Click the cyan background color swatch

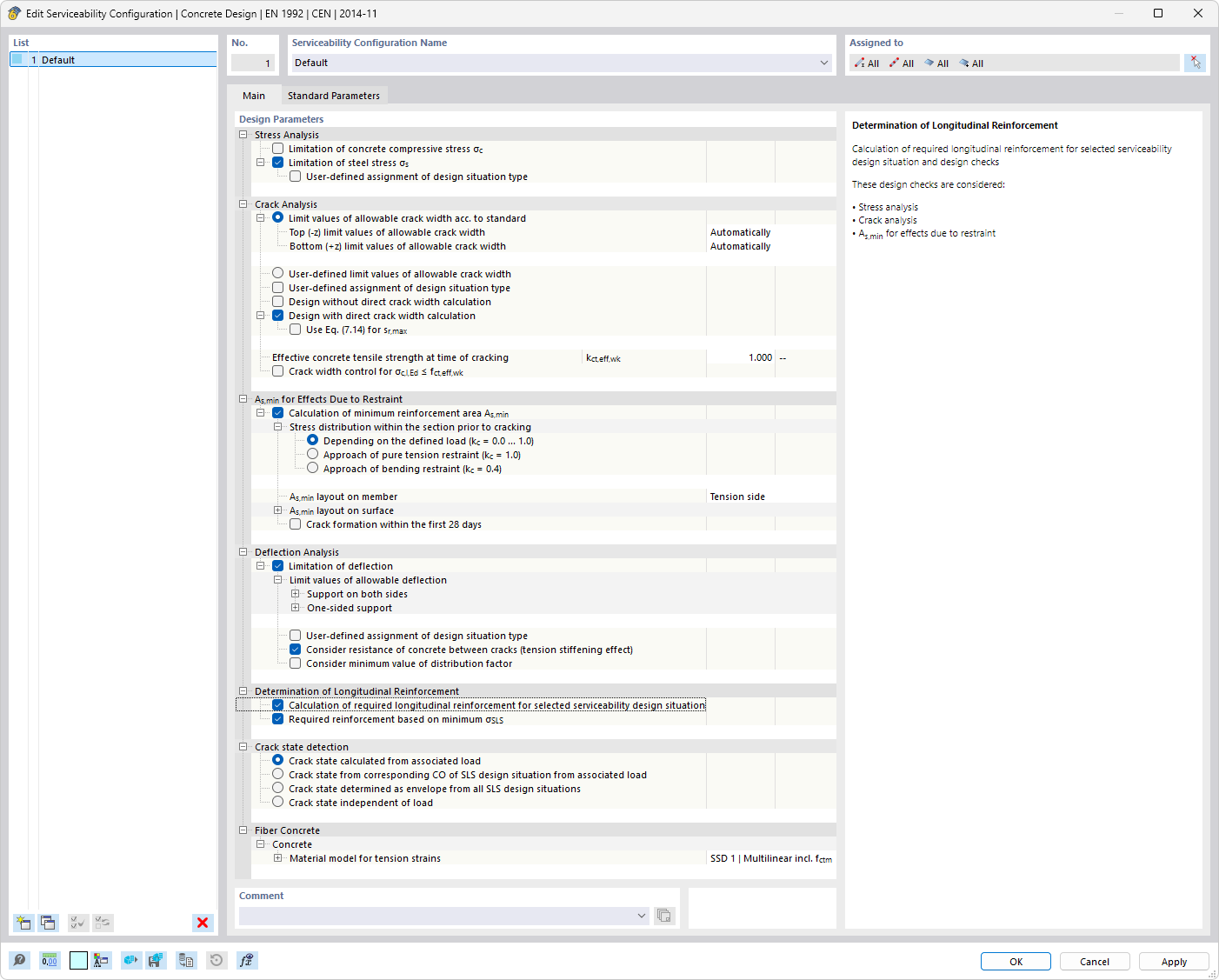tap(78, 960)
